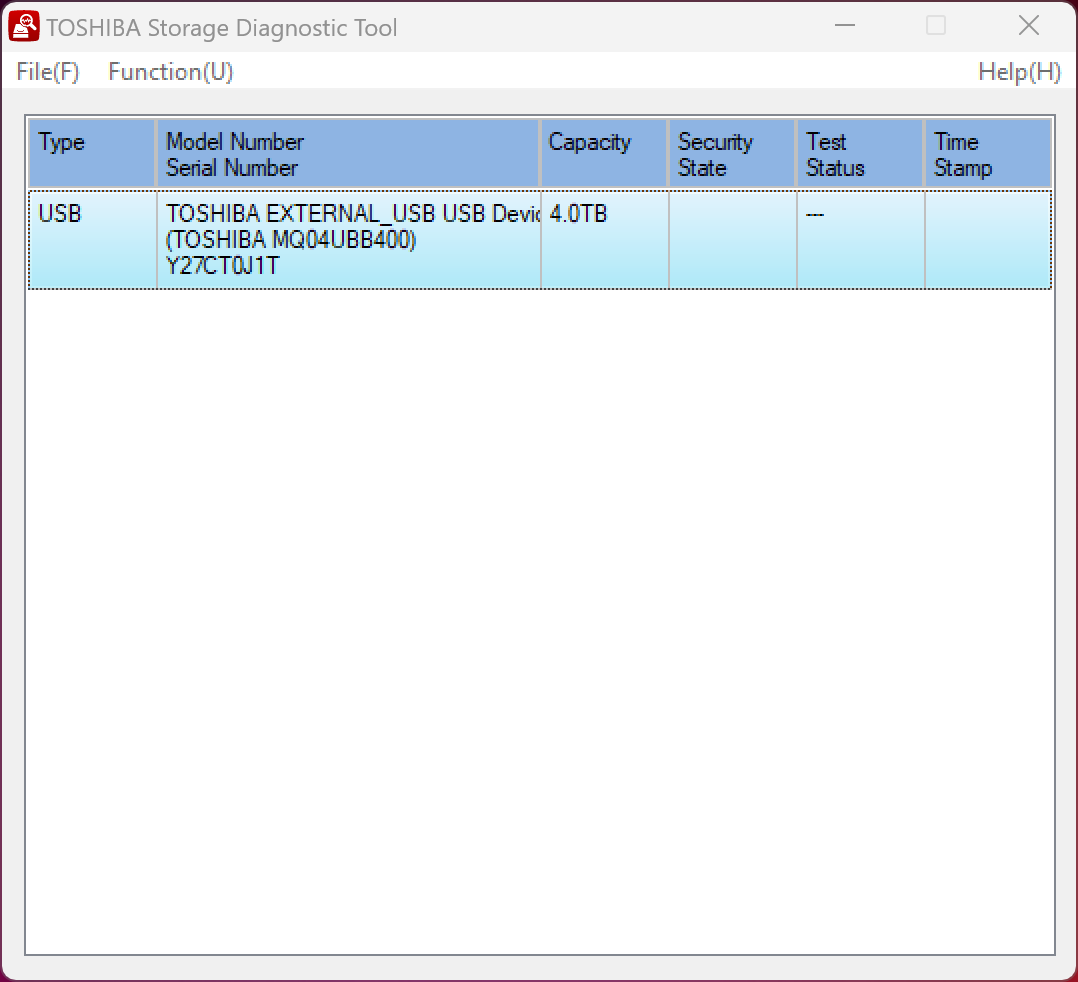Click the Time Stamp column header
Image resolution: width=1078 pixels, height=982 pixels.
click(985, 152)
